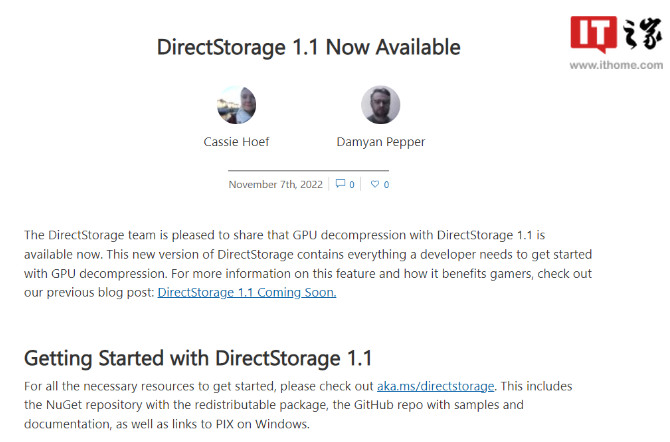The width and height of the screenshot is (670, 442).
Task: Click the November 7th, 2022 date
Action: coord(277,184)
